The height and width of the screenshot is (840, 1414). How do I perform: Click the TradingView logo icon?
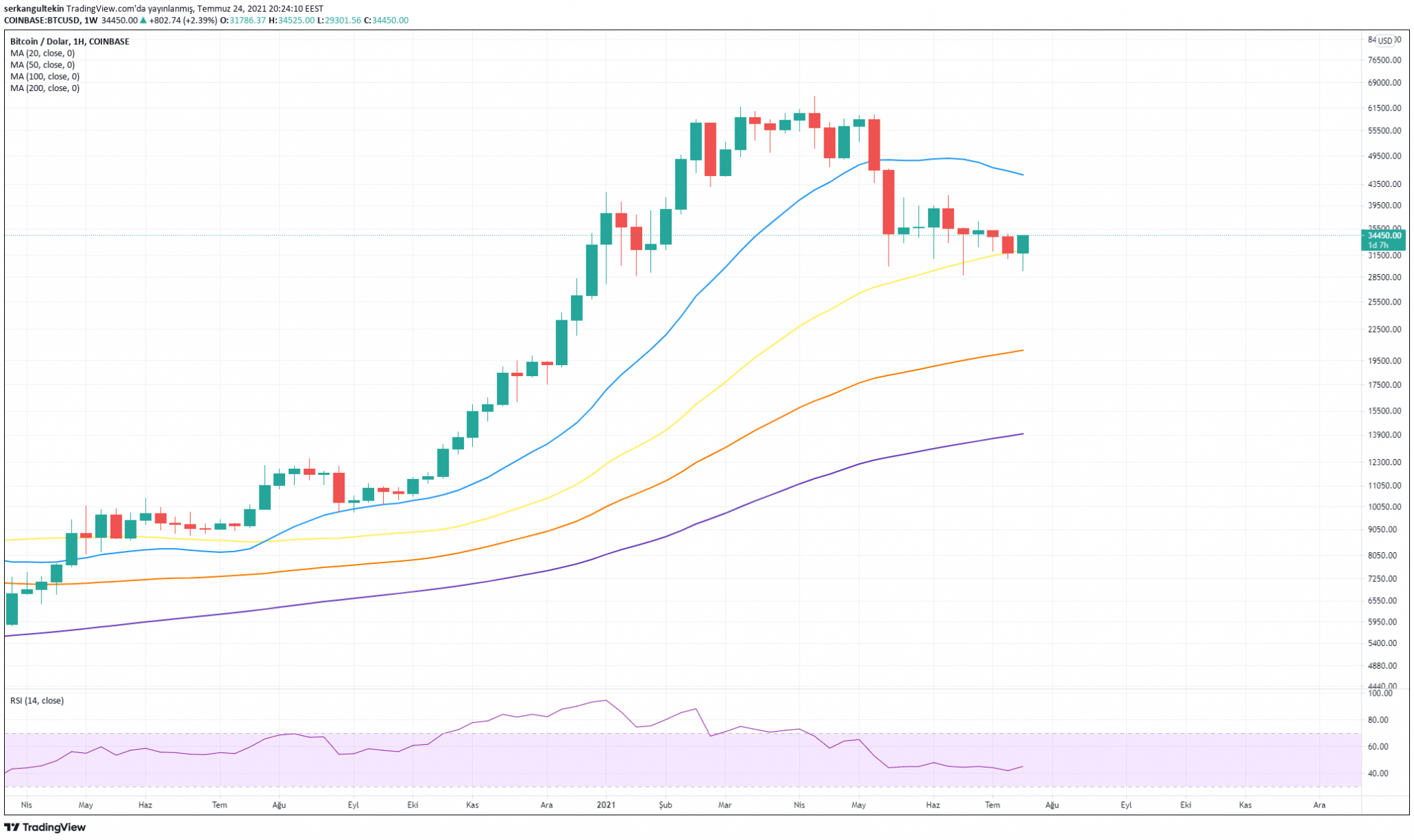pos(12,827)
